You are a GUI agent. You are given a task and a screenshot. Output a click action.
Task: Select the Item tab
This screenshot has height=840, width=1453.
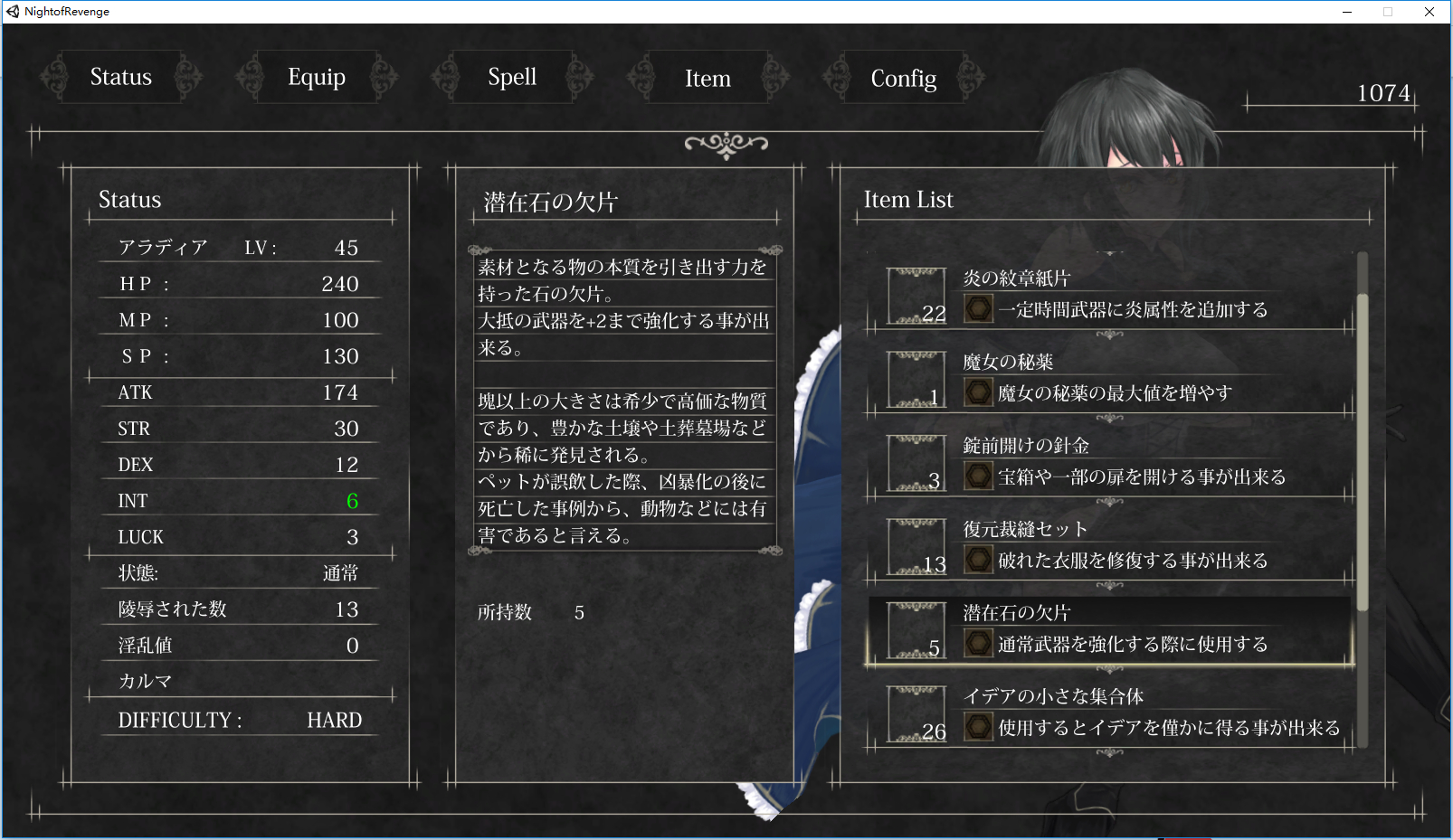click(x=708, y=78)
